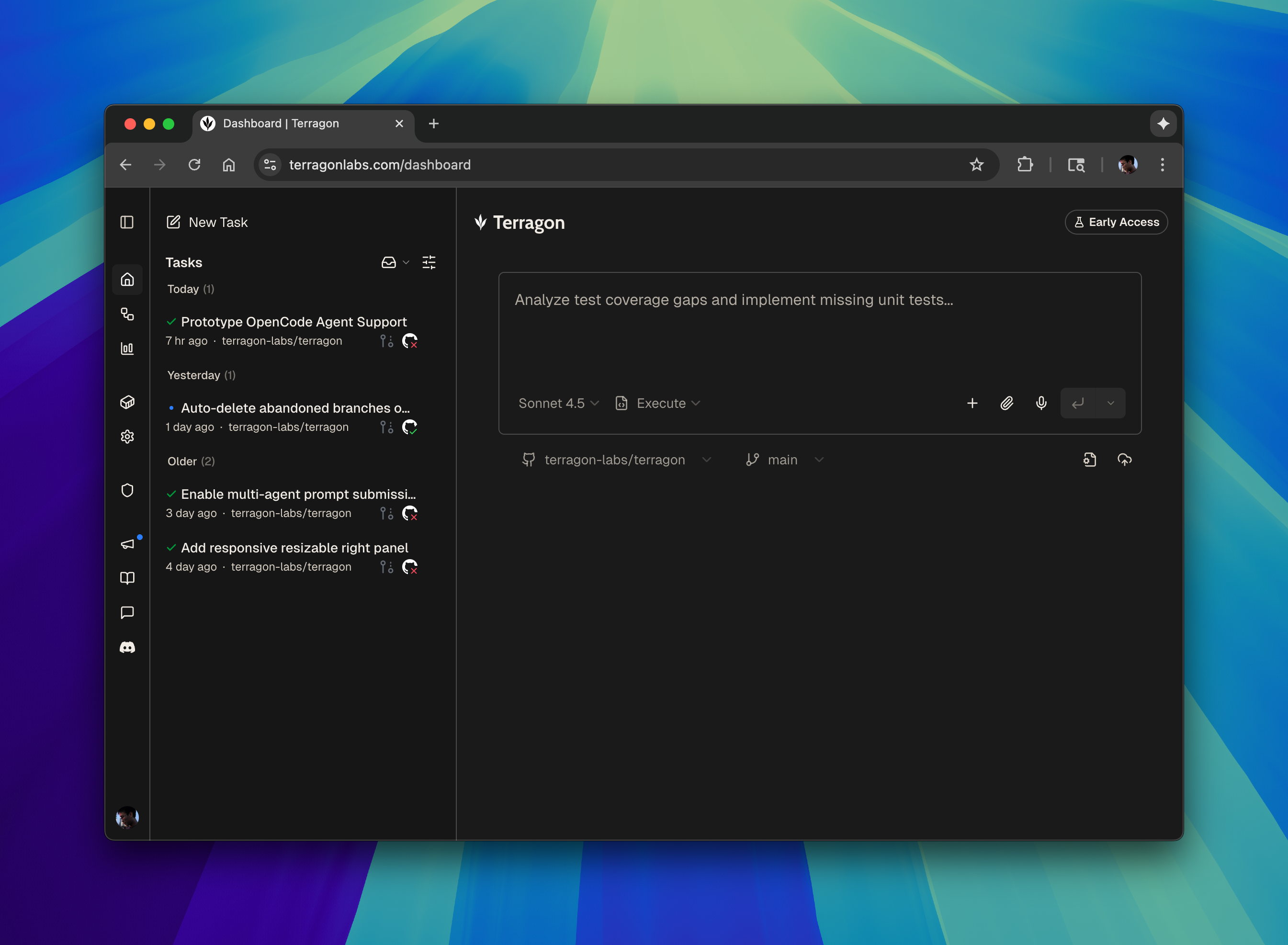1288x945 pixels.
Task: Click the New Task button
Action: point(207,222)
